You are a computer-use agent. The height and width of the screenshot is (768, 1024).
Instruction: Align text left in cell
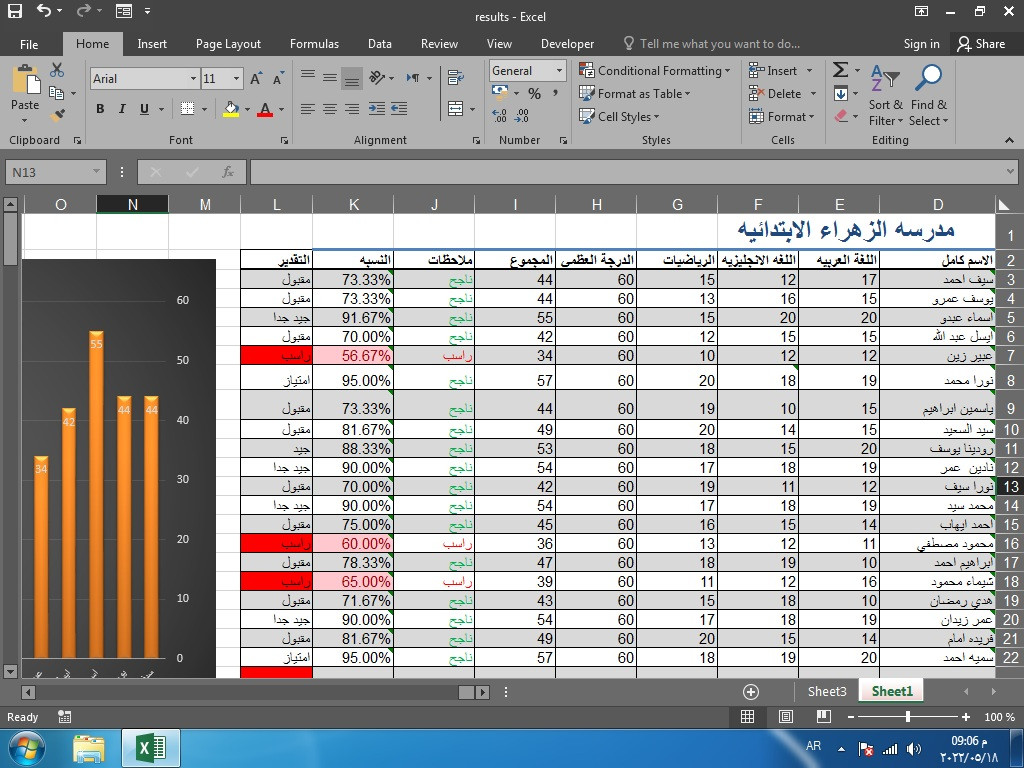tap(308, 108)
